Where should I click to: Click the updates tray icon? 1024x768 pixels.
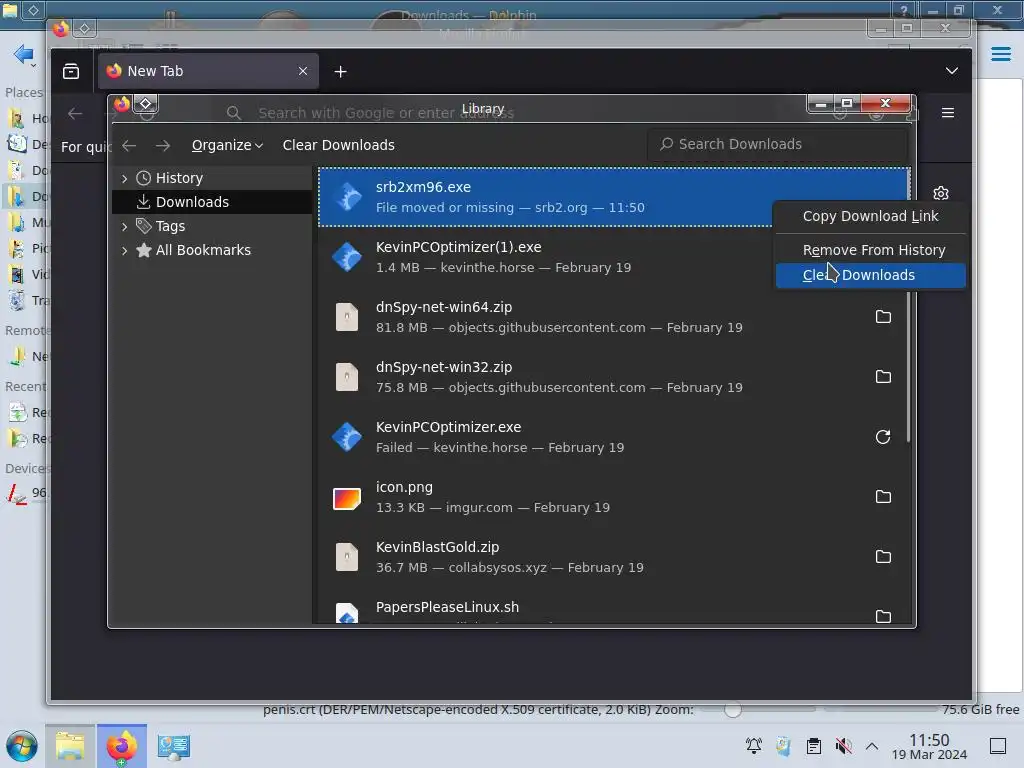pyautogui.click(x=783, y=746)
